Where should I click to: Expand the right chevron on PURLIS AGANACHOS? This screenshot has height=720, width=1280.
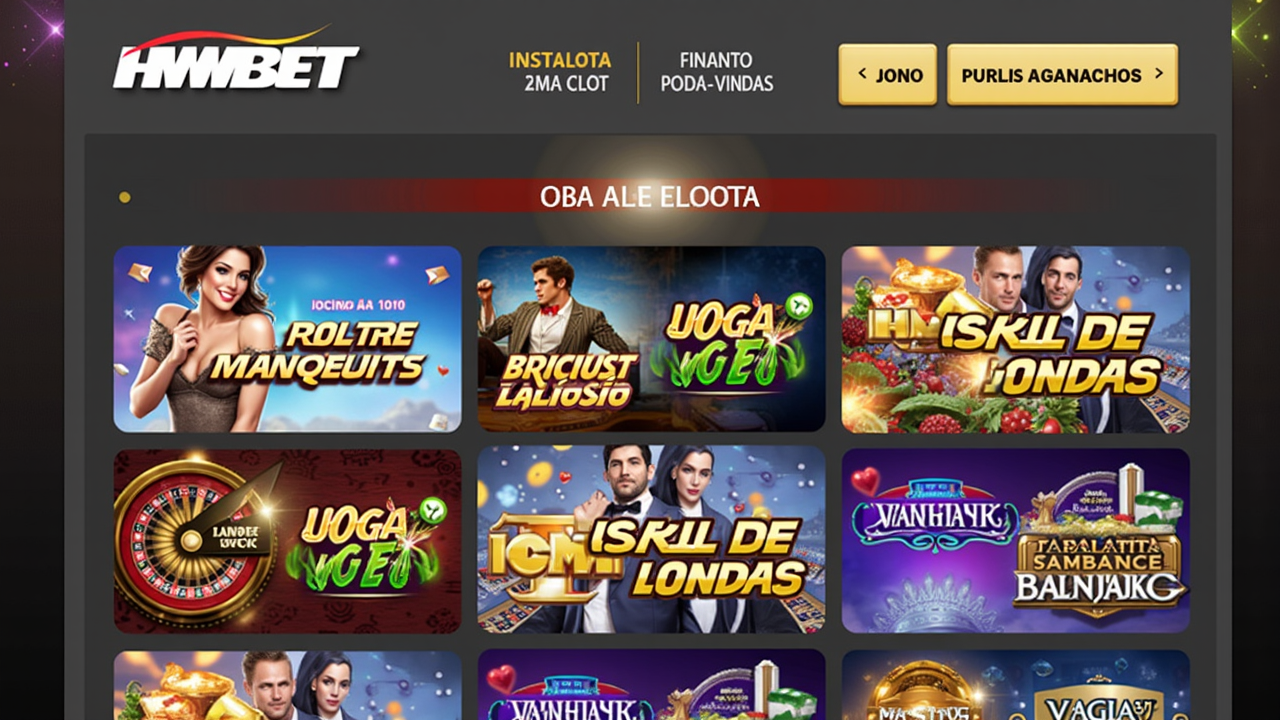tap(1159, 74)
